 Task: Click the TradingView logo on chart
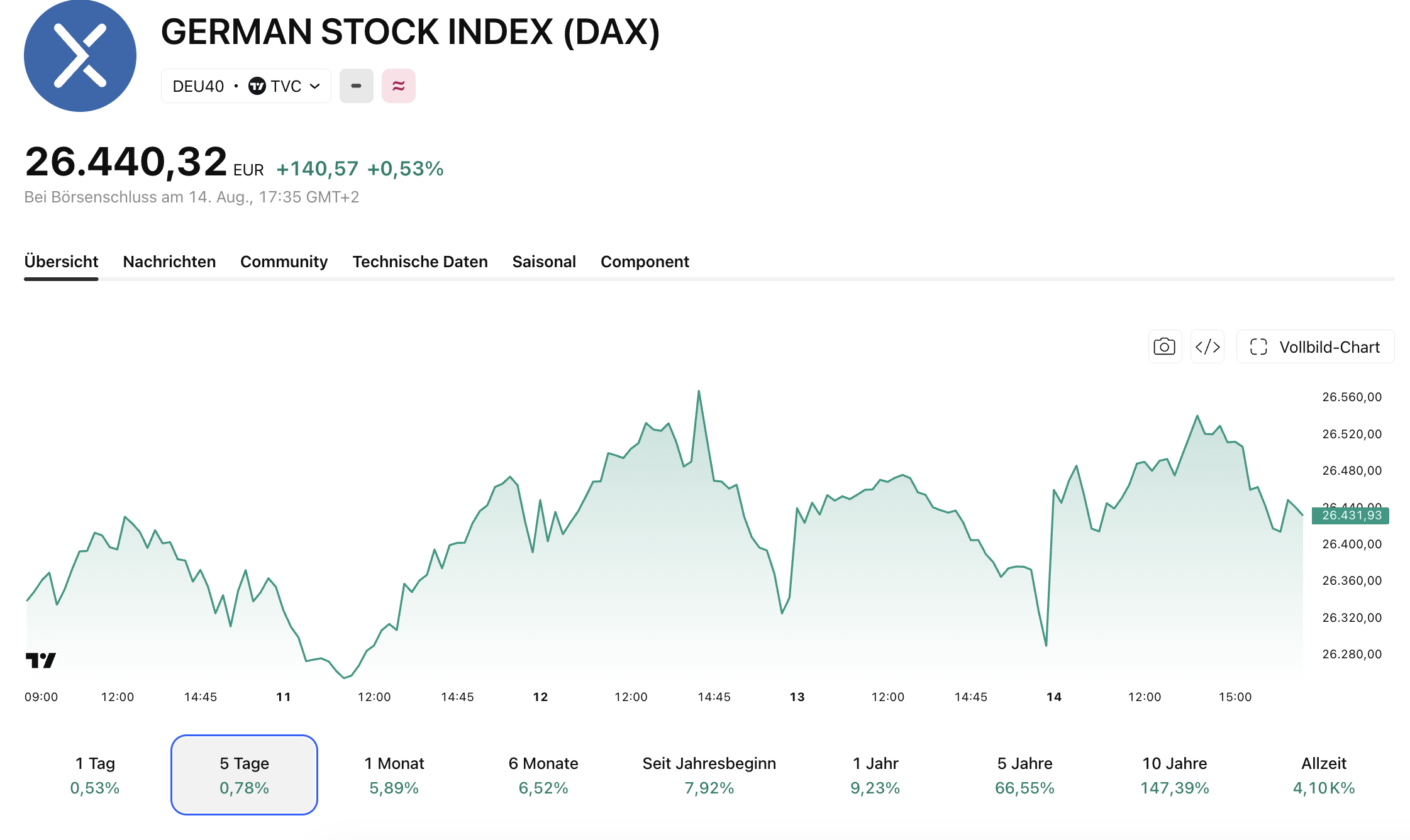pyautogui.click(x=41, y=660)
